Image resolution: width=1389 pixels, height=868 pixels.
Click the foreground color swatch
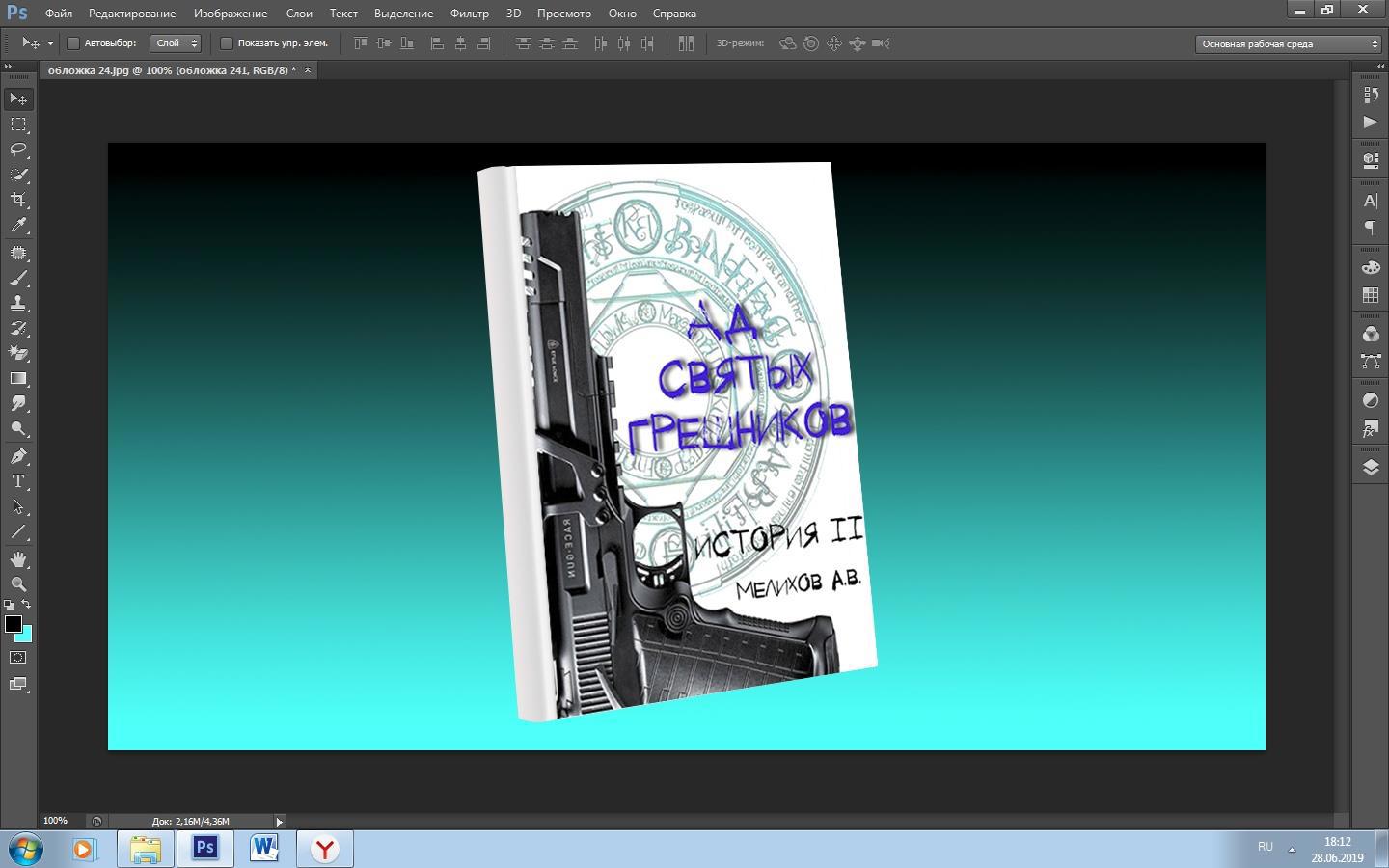(13, 624)
